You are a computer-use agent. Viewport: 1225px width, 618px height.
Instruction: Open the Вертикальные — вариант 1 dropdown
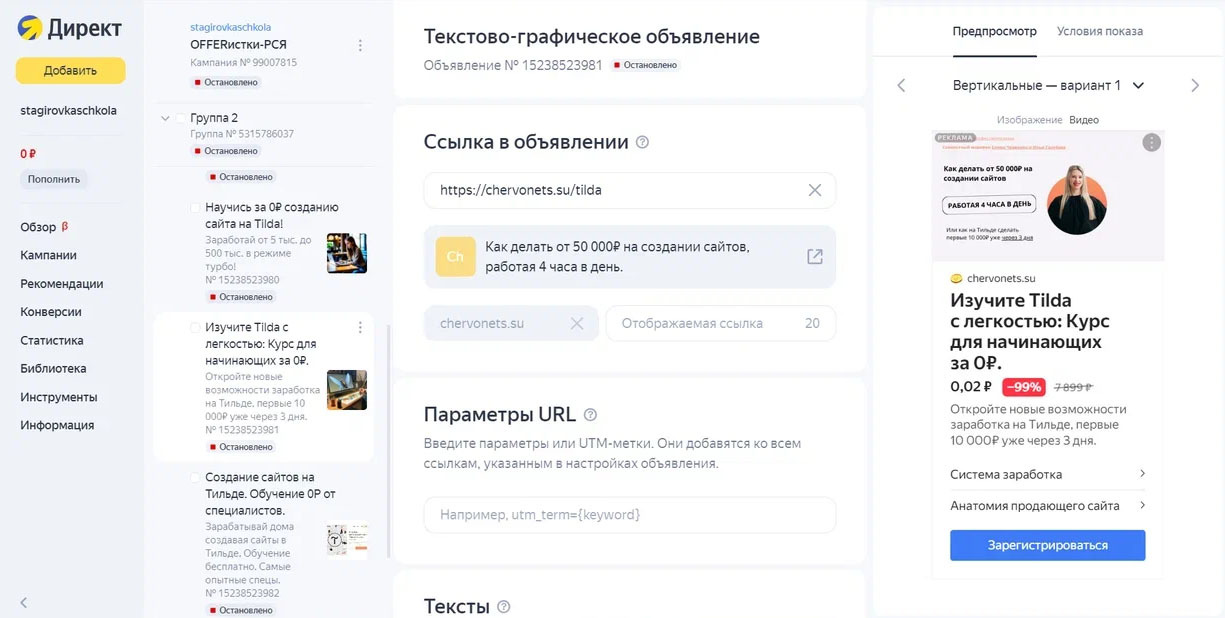click(x=1048, y=86)
